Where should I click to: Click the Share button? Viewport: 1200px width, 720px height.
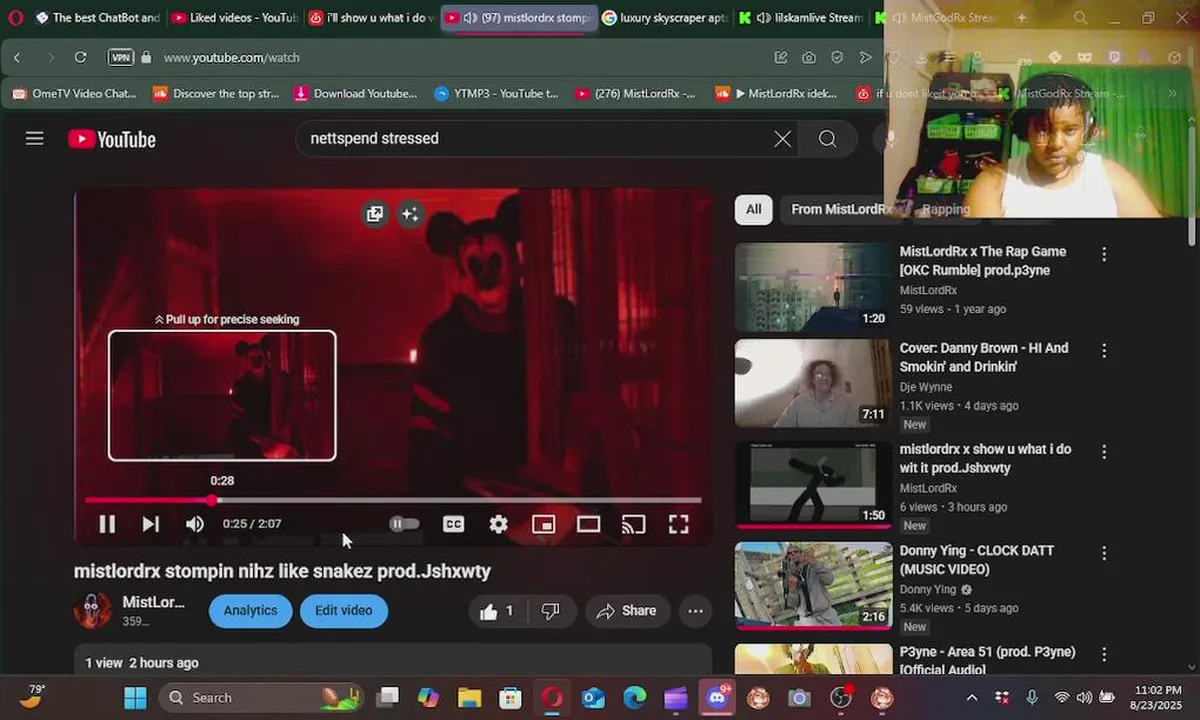pos(627,611)
